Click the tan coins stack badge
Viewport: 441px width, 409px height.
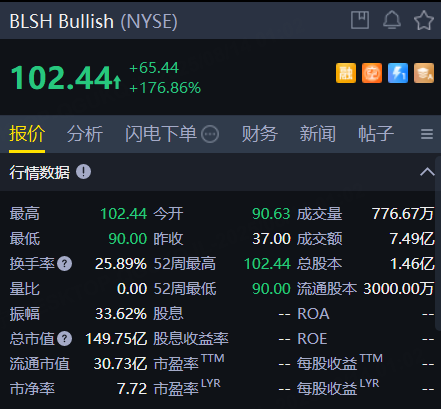424,73
